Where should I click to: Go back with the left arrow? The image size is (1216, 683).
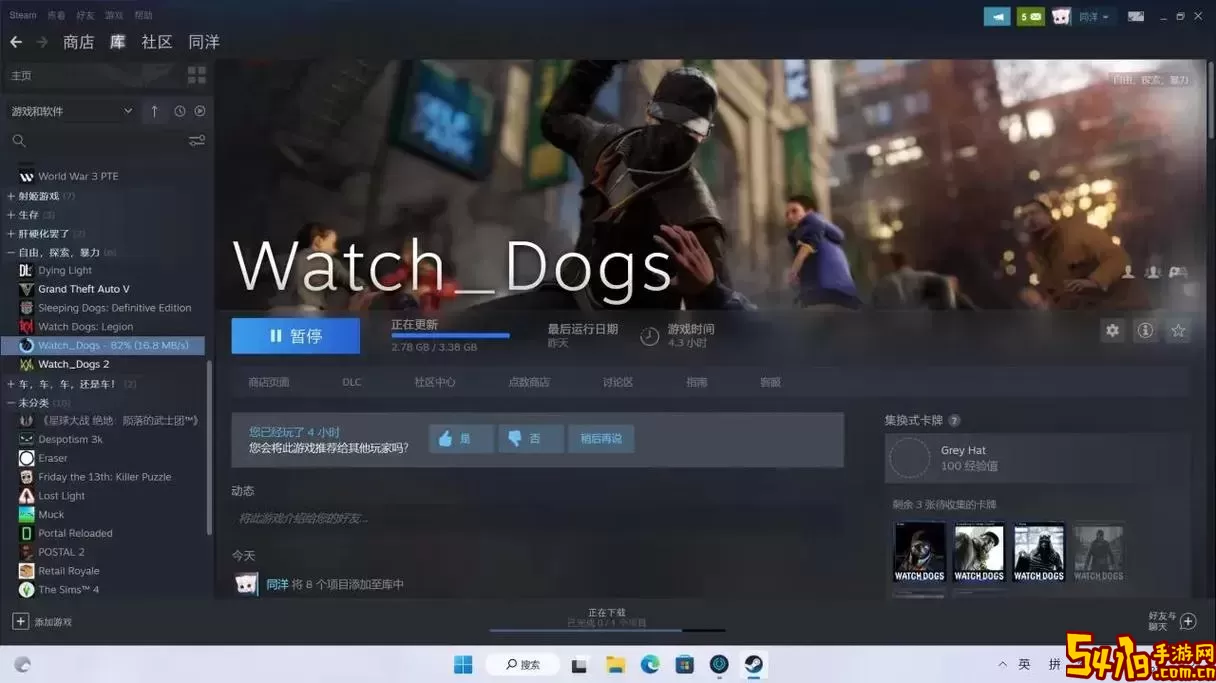(16, 42)
